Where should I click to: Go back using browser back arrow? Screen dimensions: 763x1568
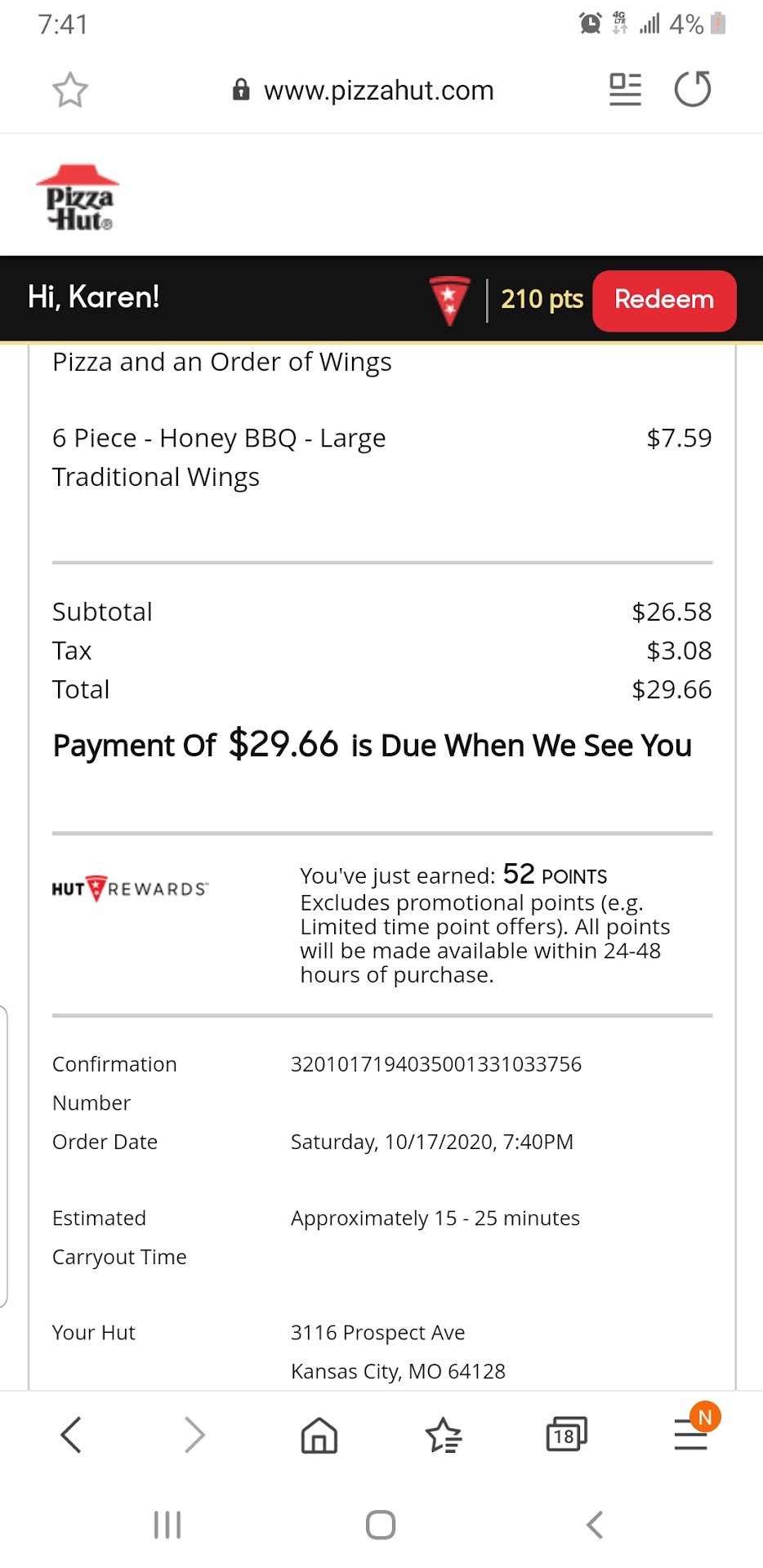click(72, 1435)
